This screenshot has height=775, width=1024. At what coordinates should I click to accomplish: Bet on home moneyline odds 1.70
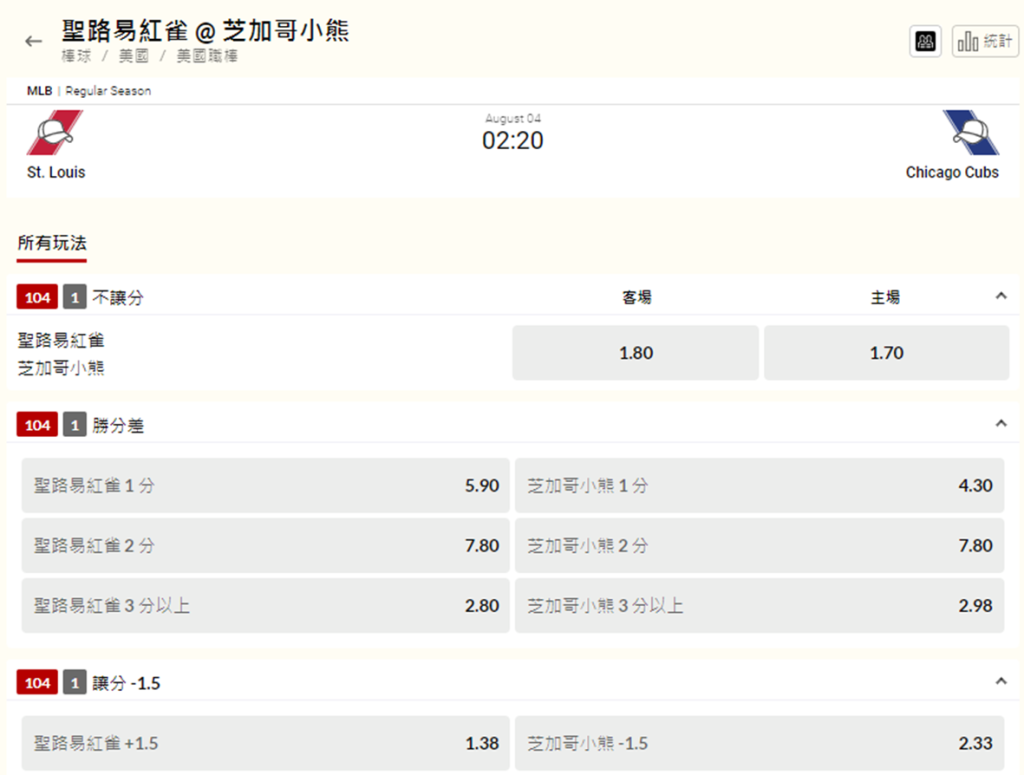tap(886, 353)
